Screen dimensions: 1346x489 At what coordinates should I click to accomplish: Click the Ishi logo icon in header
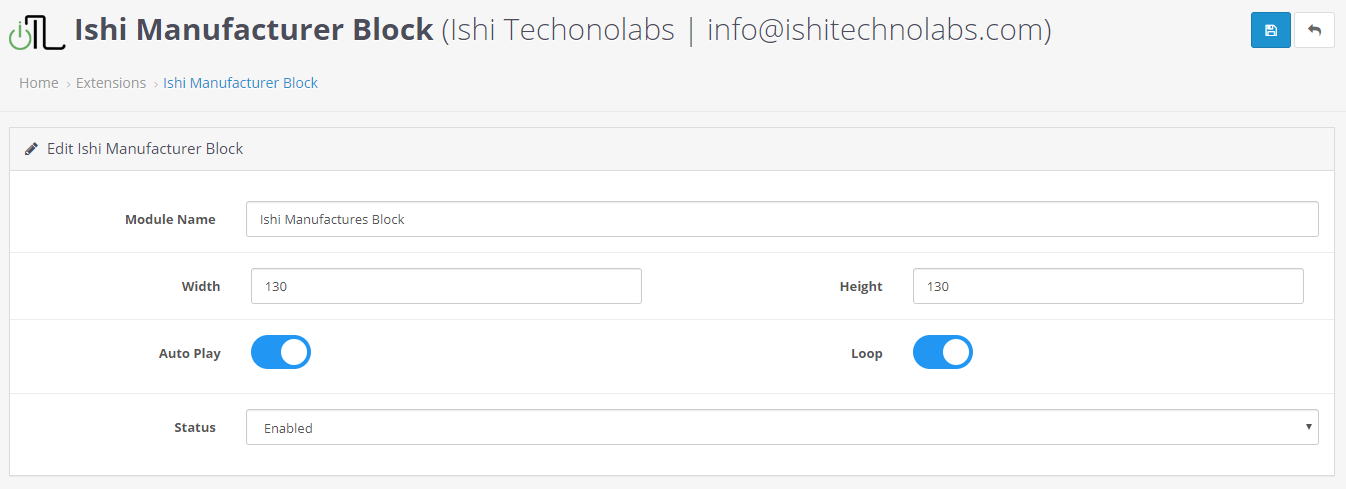(37, 32)
